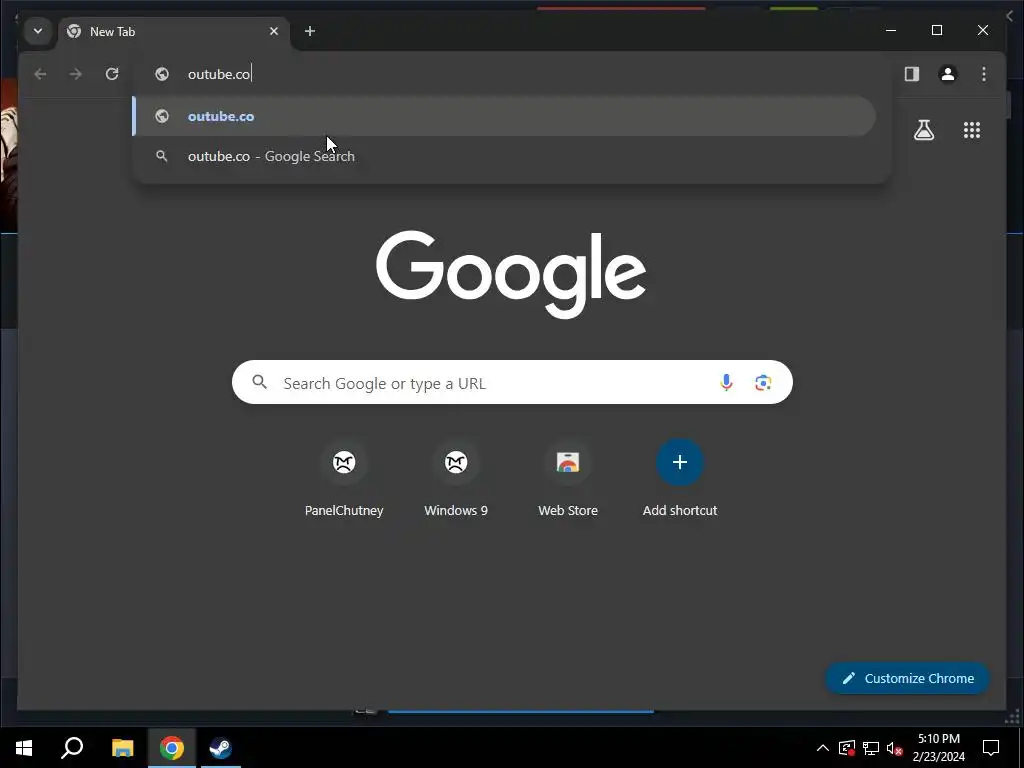Viewport: 1024px width, 768px height.
Task: Choose the outube.co Google Search suggestion
Action: [504, 156]
